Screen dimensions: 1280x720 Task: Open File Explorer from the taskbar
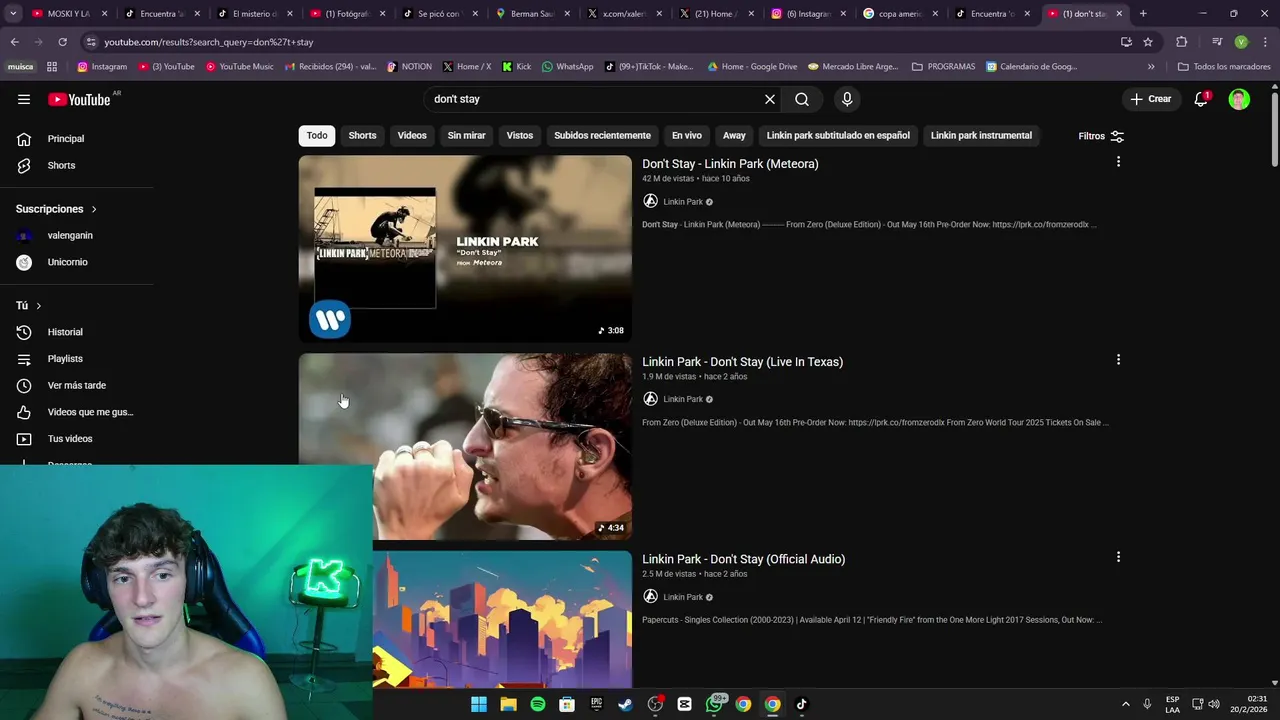508,704
